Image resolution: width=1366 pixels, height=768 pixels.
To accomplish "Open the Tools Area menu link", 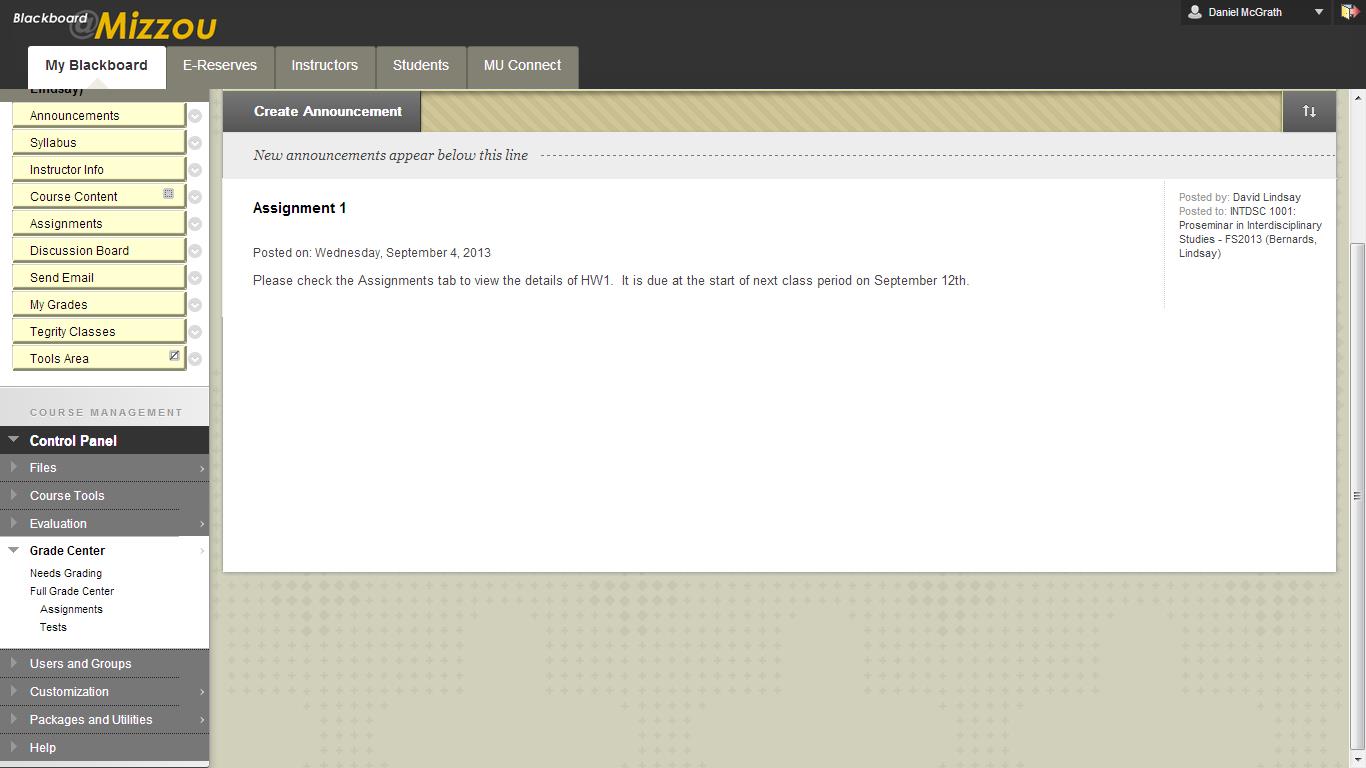I will coord(59,359).
